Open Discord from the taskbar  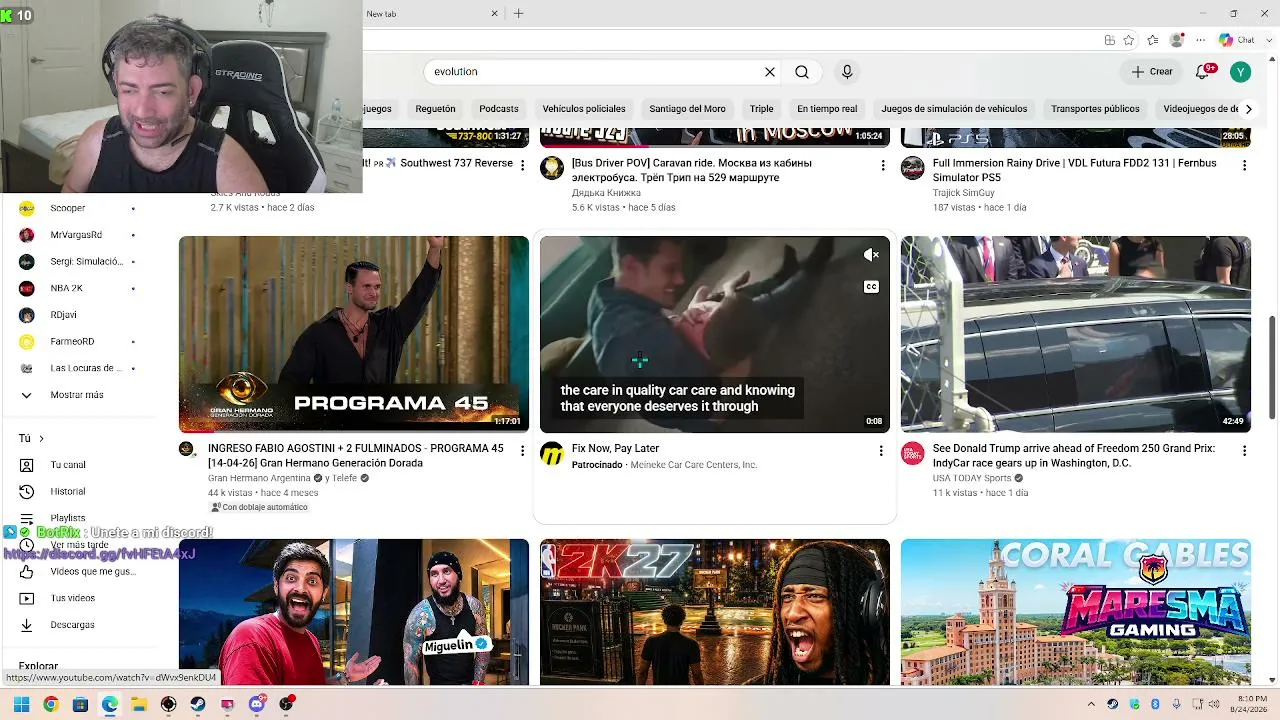[x=257, y=704]
